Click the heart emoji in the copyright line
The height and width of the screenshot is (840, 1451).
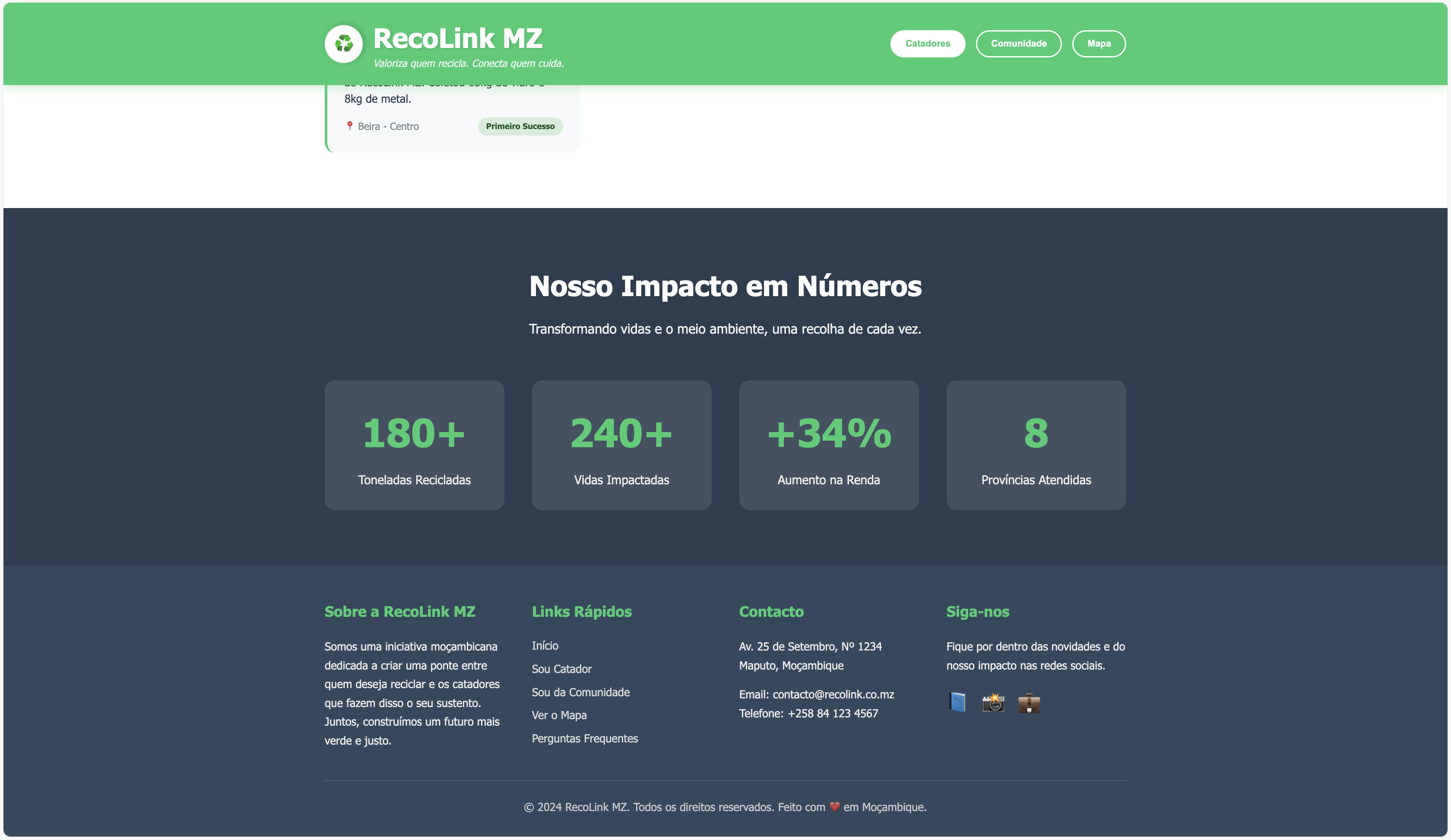tap(834, 807)
